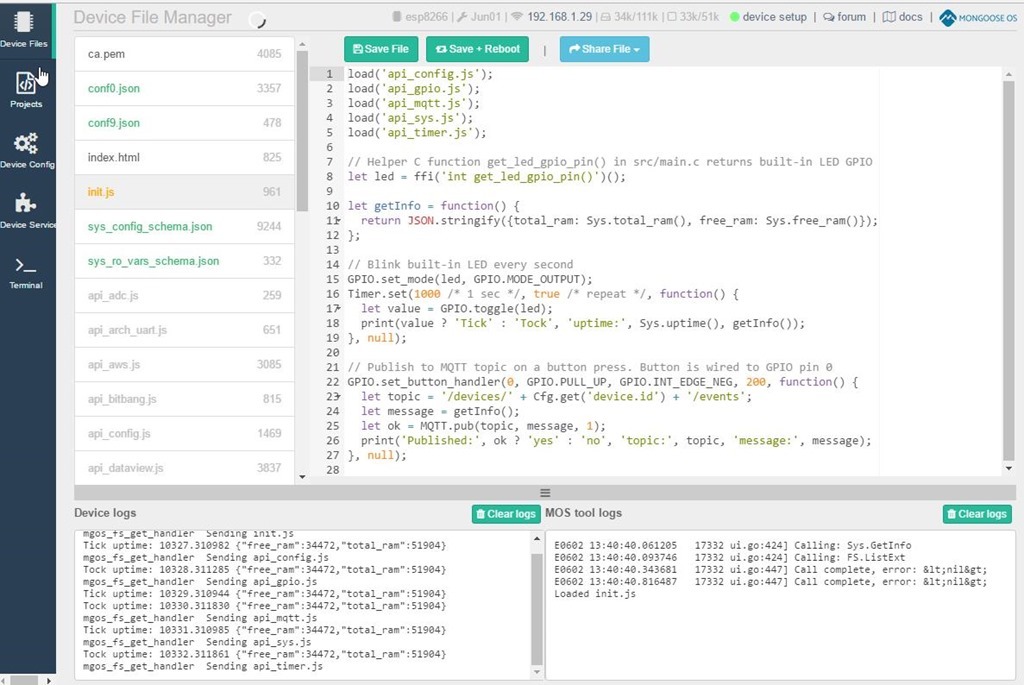Open the Terminal sidebar icon

[x=26, y=270]
